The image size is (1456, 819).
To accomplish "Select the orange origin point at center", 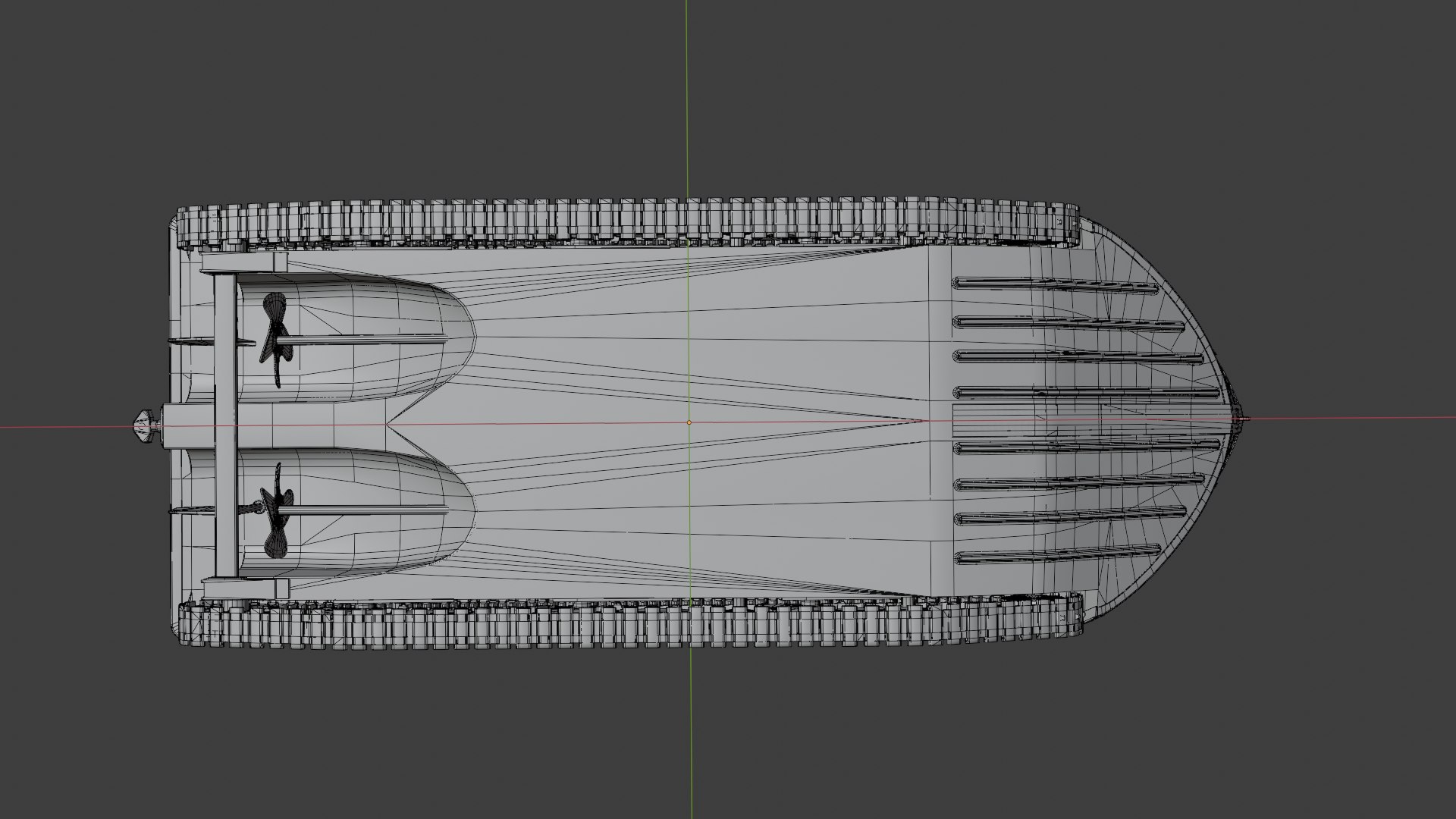I will pos(689,422).
